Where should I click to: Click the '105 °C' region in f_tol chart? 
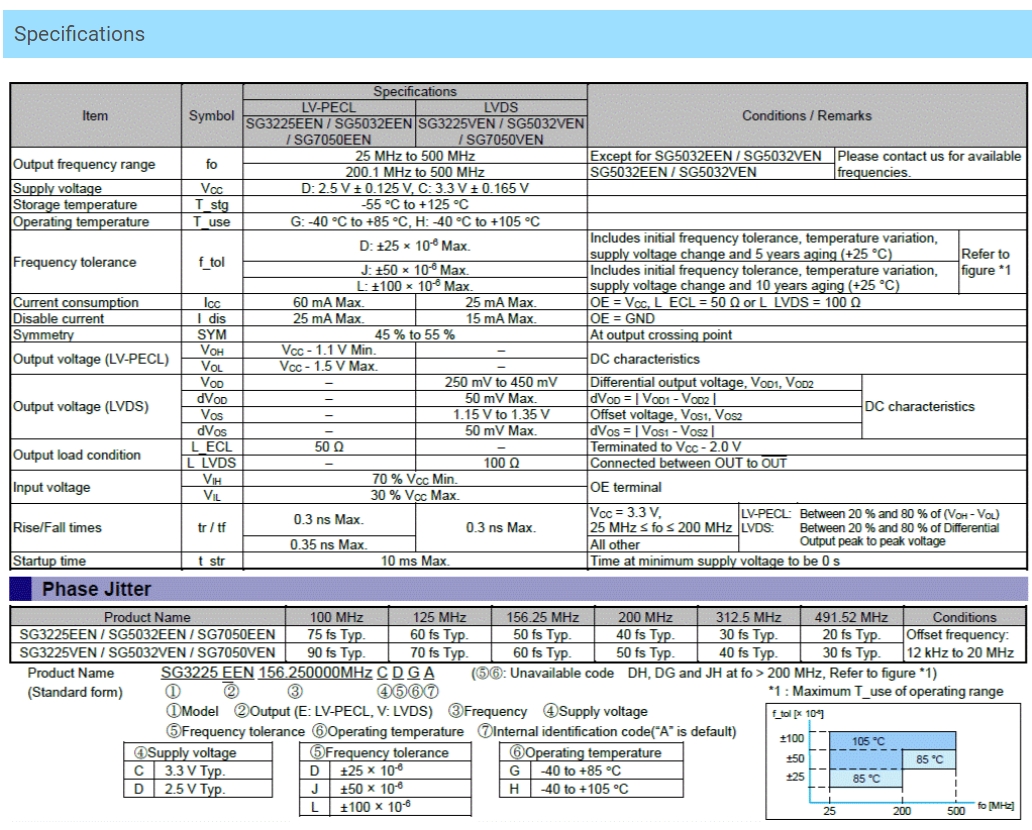point(868,741)
